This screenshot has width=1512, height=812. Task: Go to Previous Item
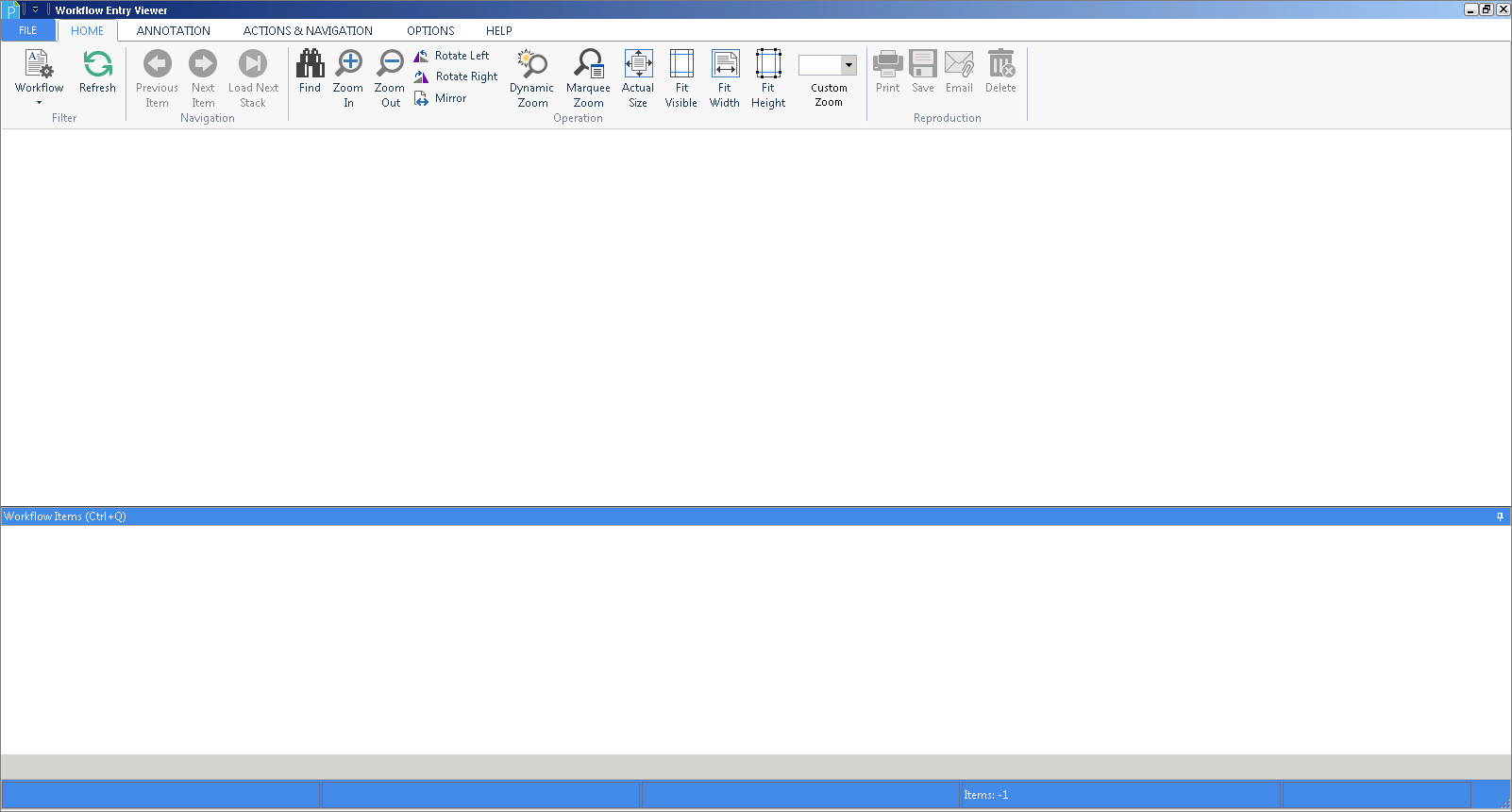click(157, 78)
